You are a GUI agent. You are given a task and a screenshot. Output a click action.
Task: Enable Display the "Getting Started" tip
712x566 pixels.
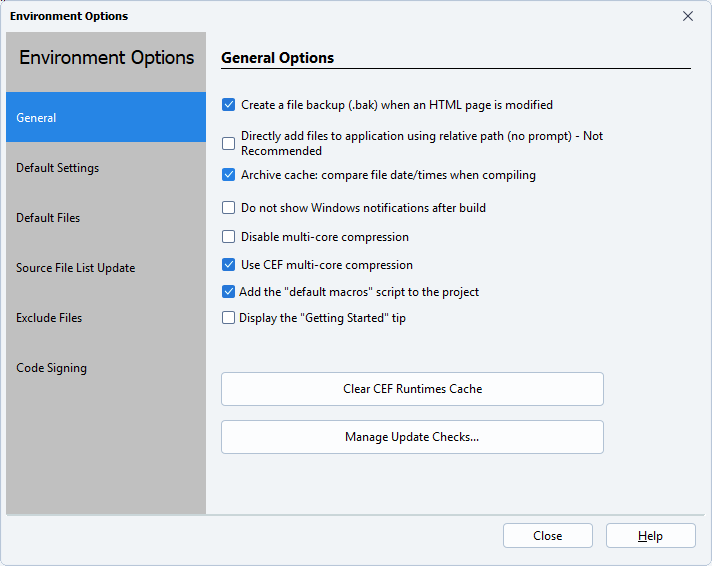point(229,319)
